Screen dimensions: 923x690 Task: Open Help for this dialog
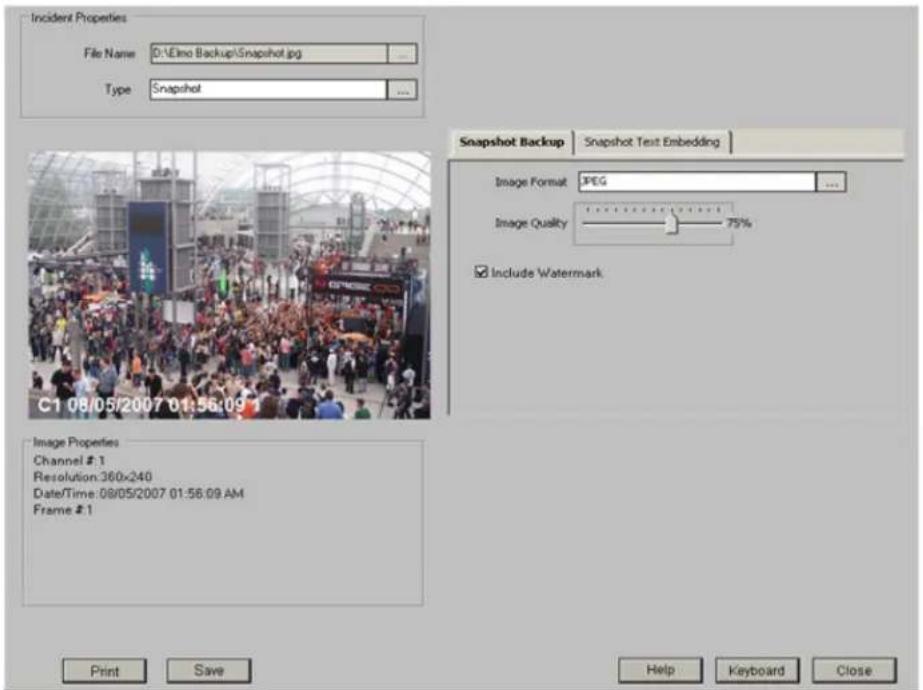click(x=660, y=670)
